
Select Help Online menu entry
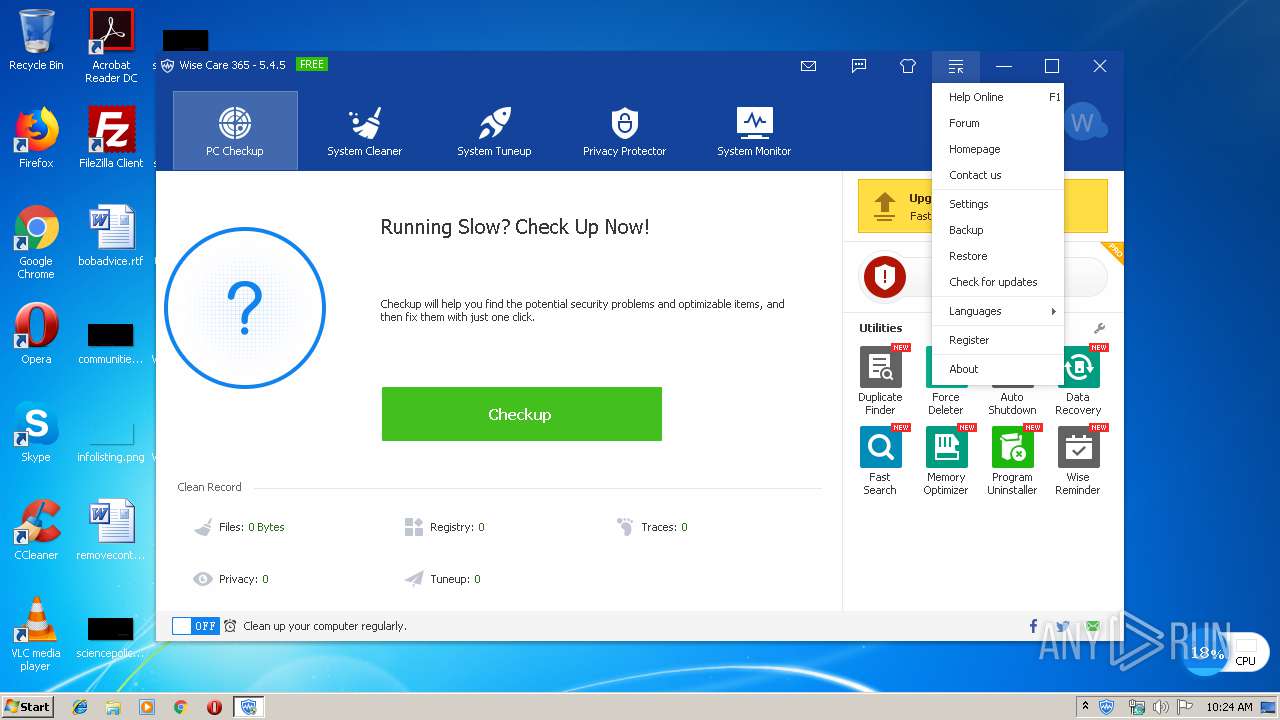(x=998, y=97)
